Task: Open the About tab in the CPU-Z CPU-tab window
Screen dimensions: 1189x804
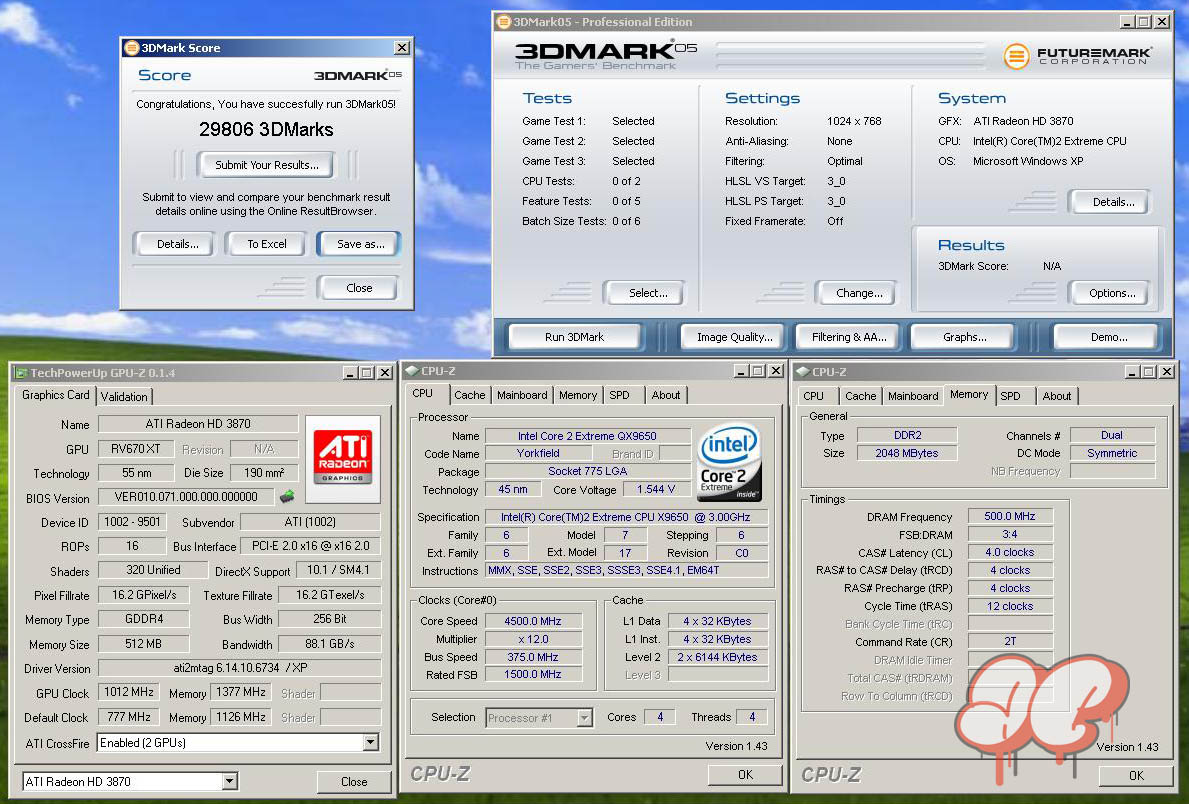Action: (x=666, y=395)
